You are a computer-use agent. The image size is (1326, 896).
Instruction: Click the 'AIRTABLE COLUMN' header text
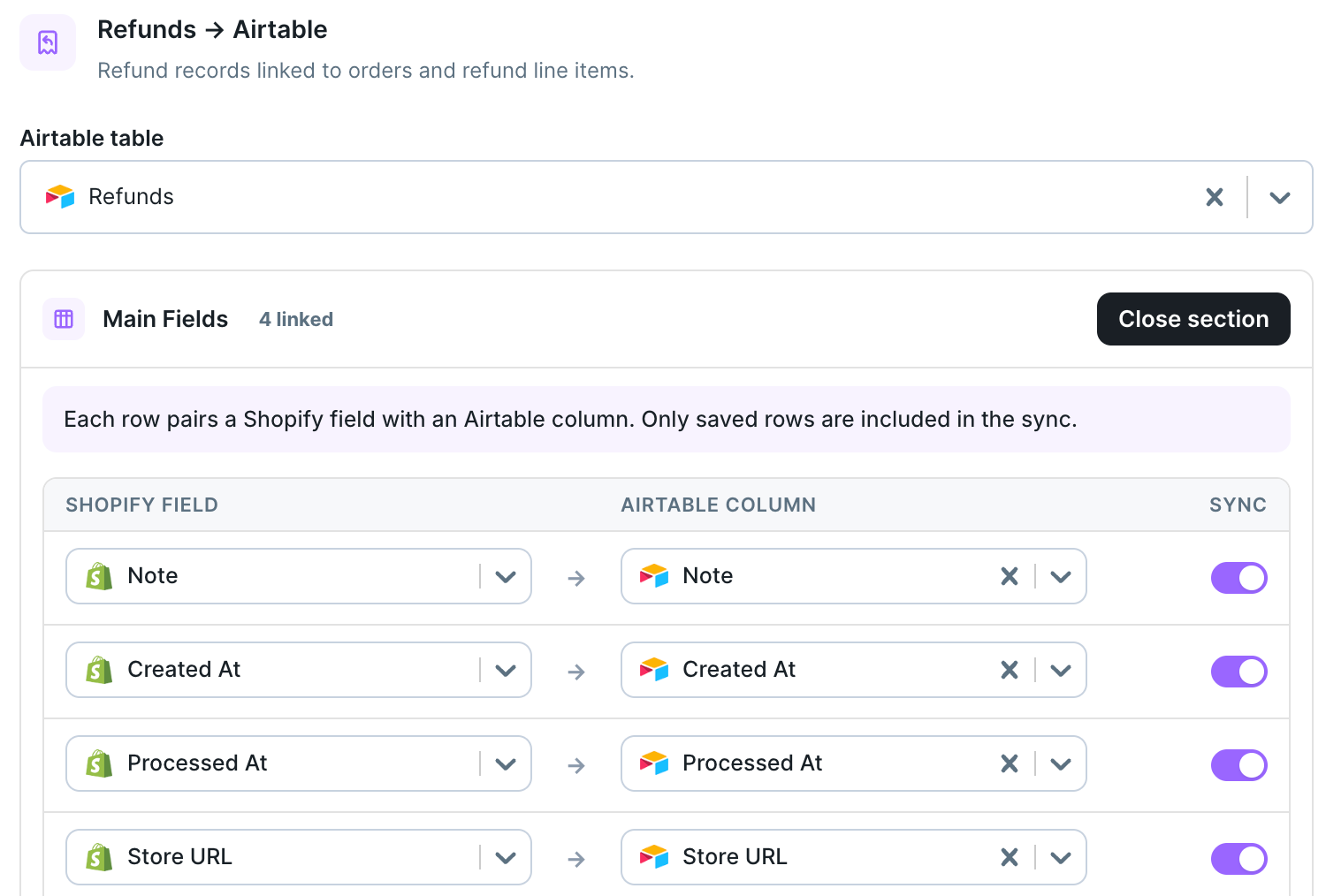pyautogui.click(x=718, y=505)
